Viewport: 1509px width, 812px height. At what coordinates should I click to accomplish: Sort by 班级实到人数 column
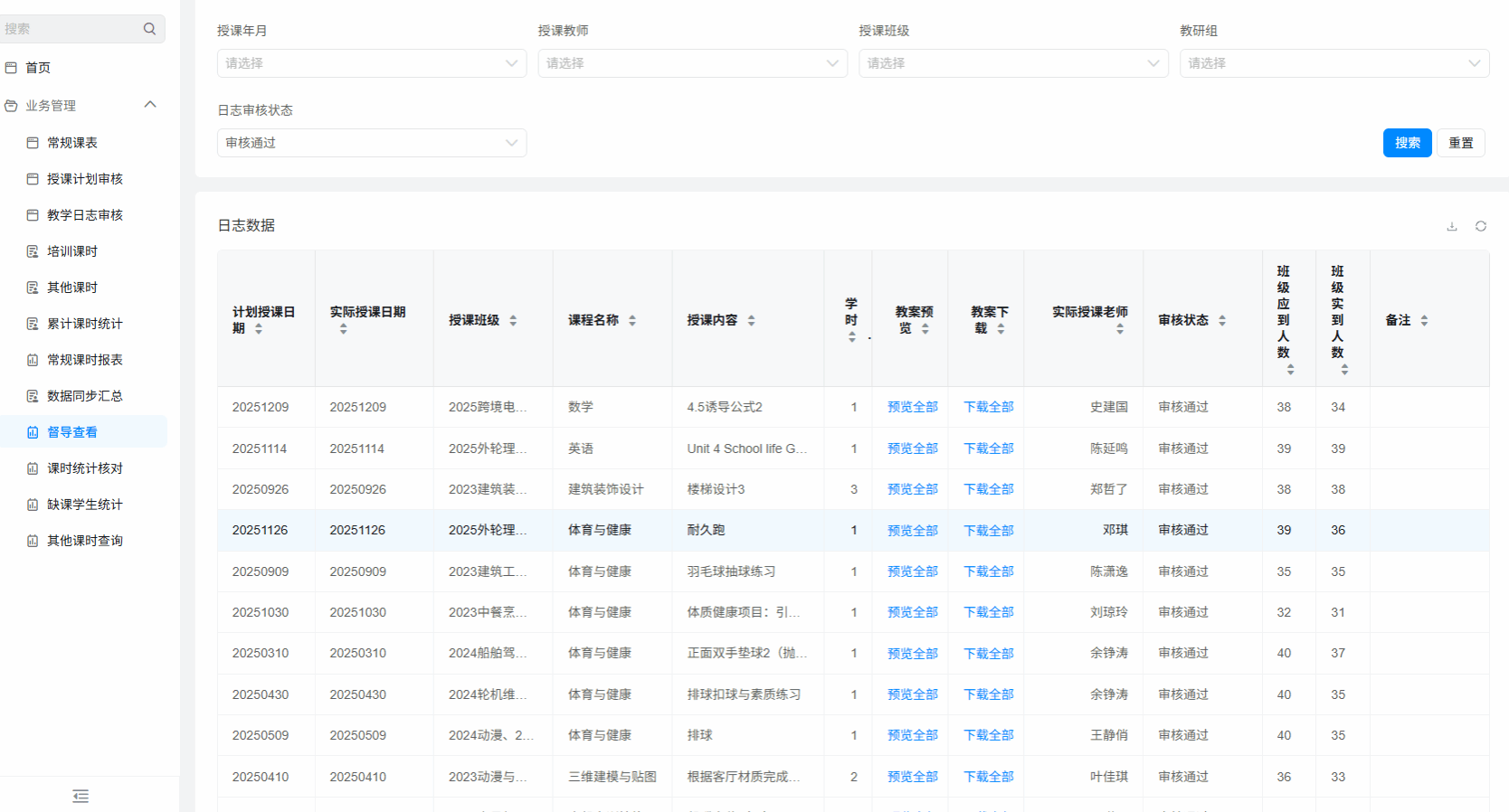tap(1345, 369)
